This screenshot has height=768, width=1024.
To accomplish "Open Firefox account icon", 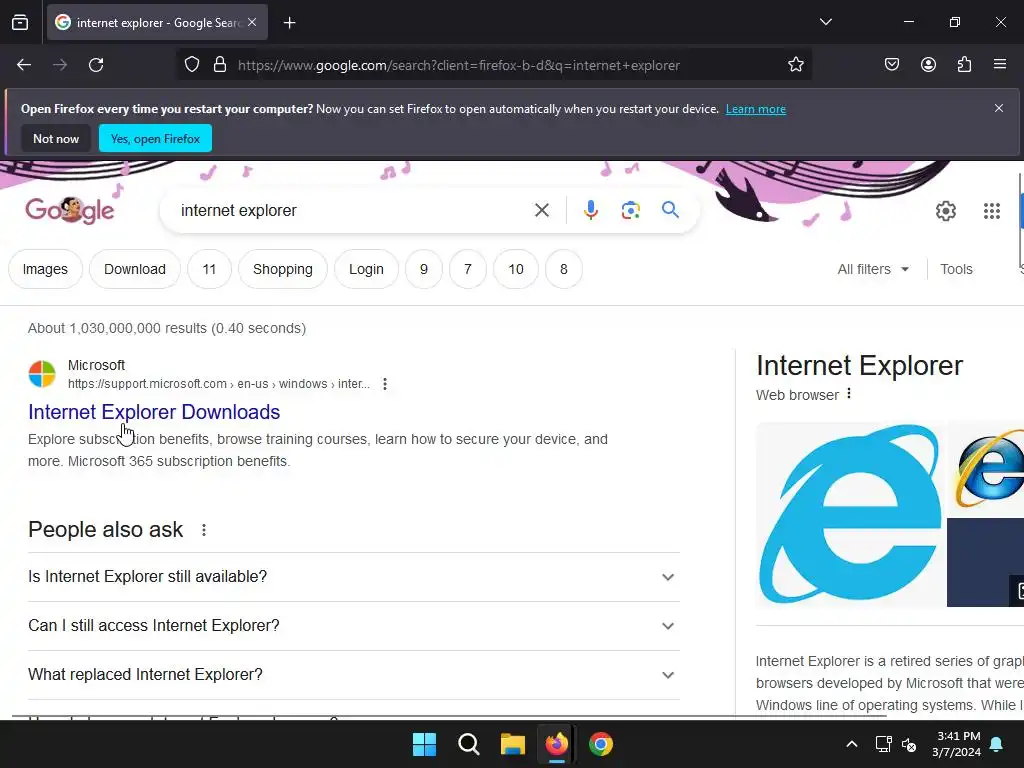I will [928, 65].
